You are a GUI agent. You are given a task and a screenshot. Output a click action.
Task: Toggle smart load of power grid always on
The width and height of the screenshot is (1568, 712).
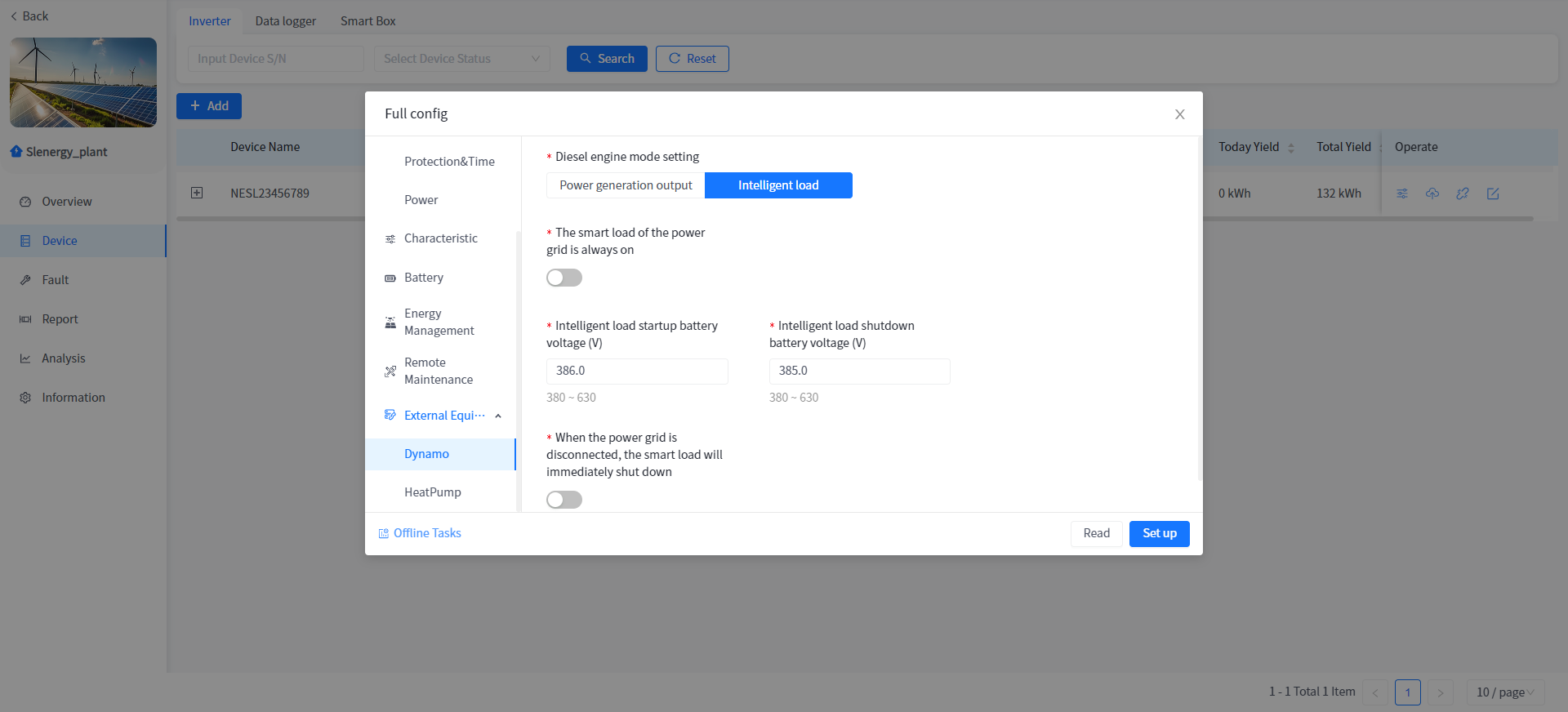point(564,278)
